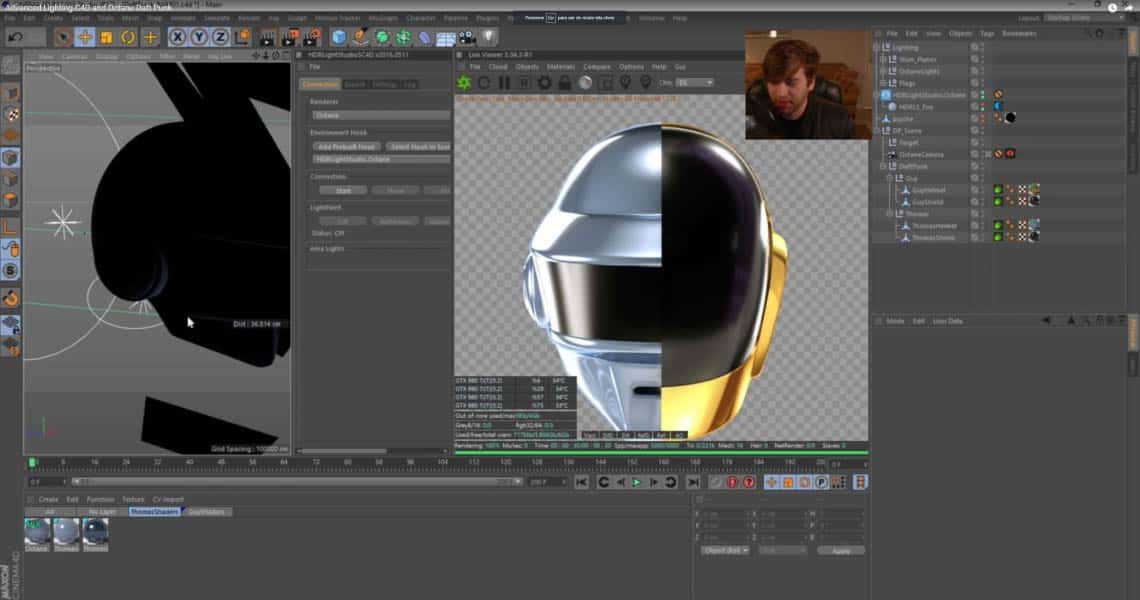The height and width of the screenshot is (600, 1140).
Task: Collapse the DaftPunk group in object tree
Action: pos(882,166)
